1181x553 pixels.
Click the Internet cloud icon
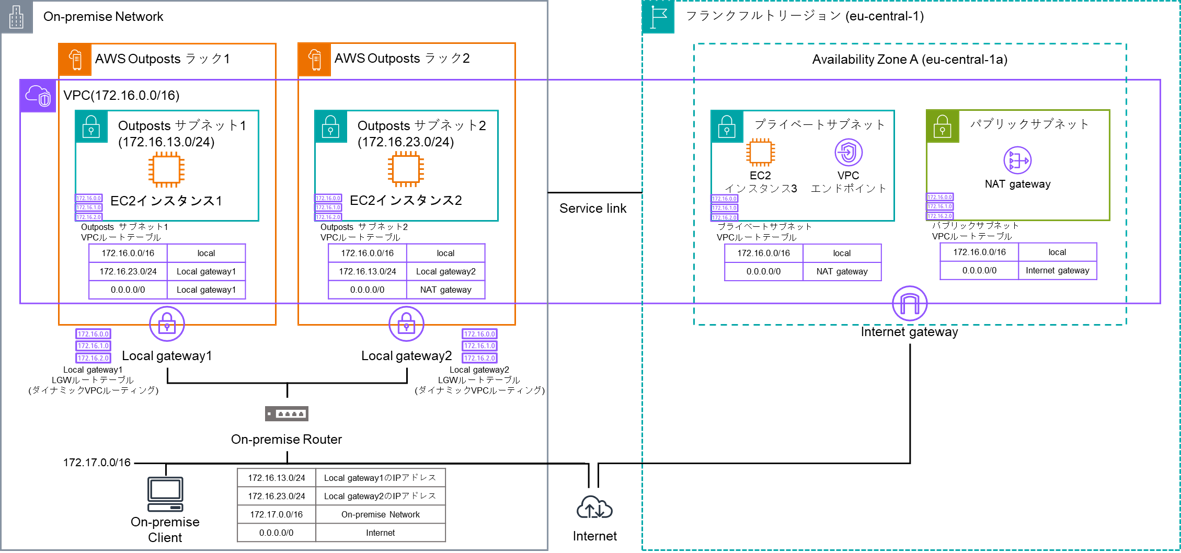pos(594,507)
